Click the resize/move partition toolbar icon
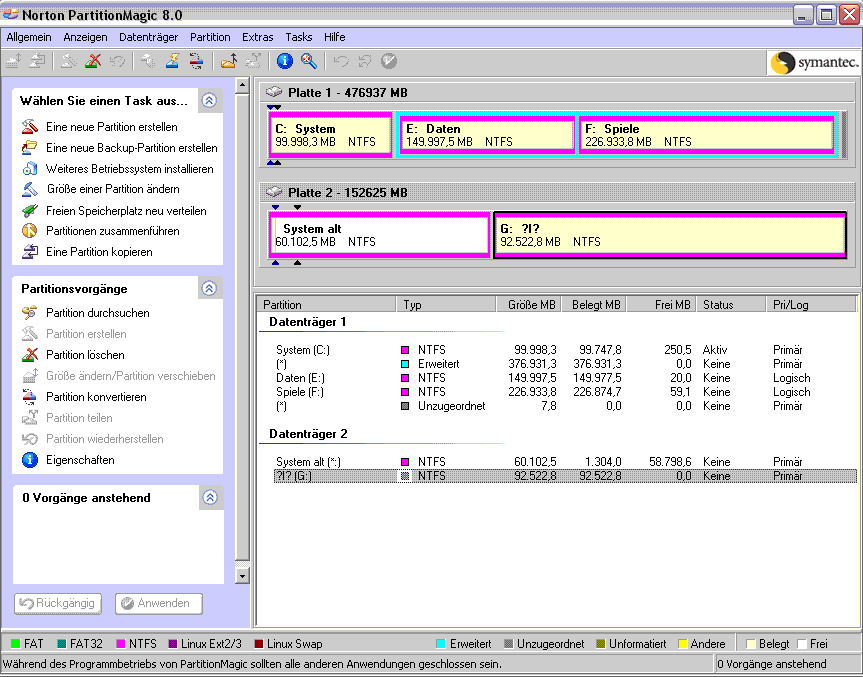This screenshot has height=677, width=863. (14, 61)
